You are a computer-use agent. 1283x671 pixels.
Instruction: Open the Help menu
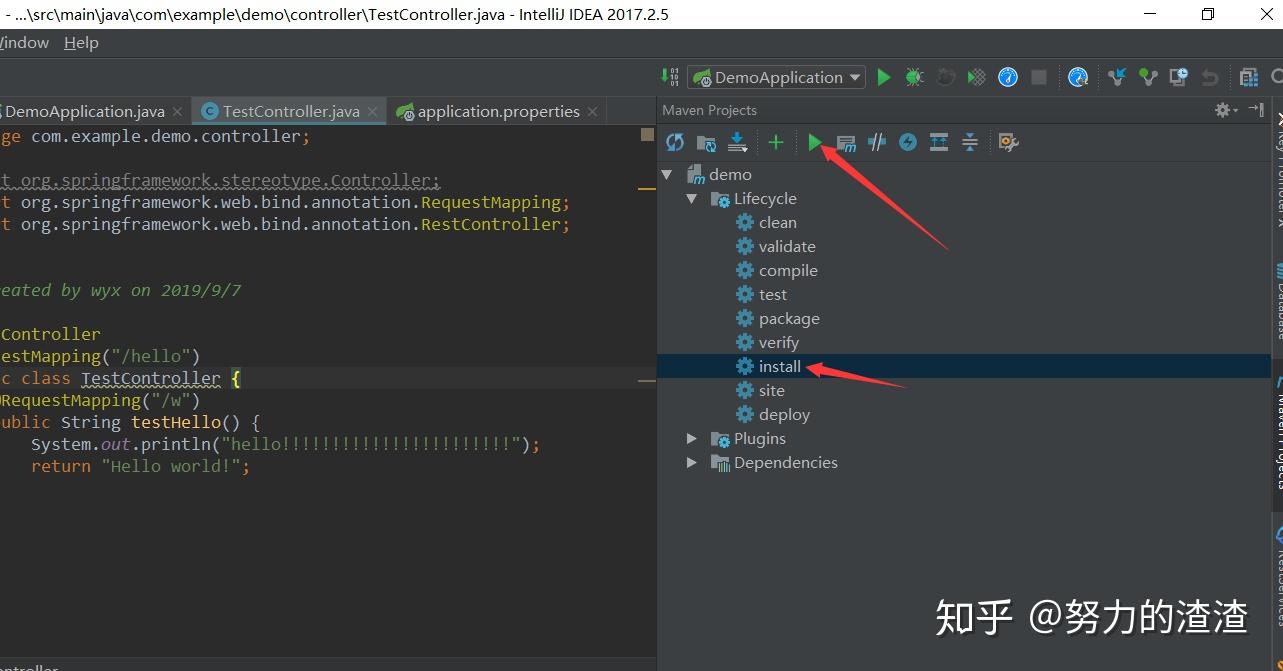81,43
